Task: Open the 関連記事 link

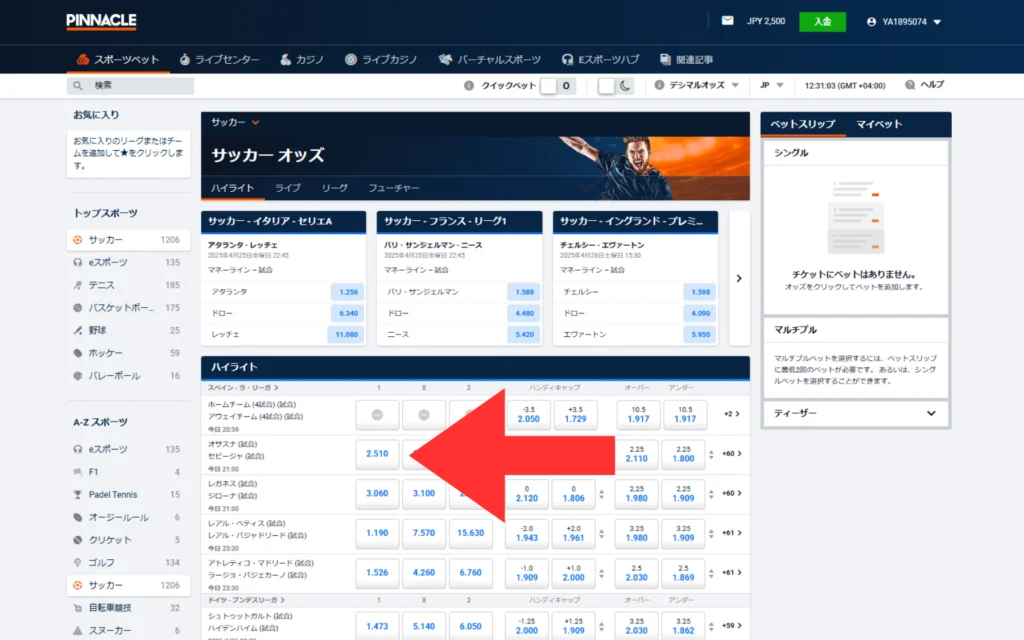Action: [686, 59]
